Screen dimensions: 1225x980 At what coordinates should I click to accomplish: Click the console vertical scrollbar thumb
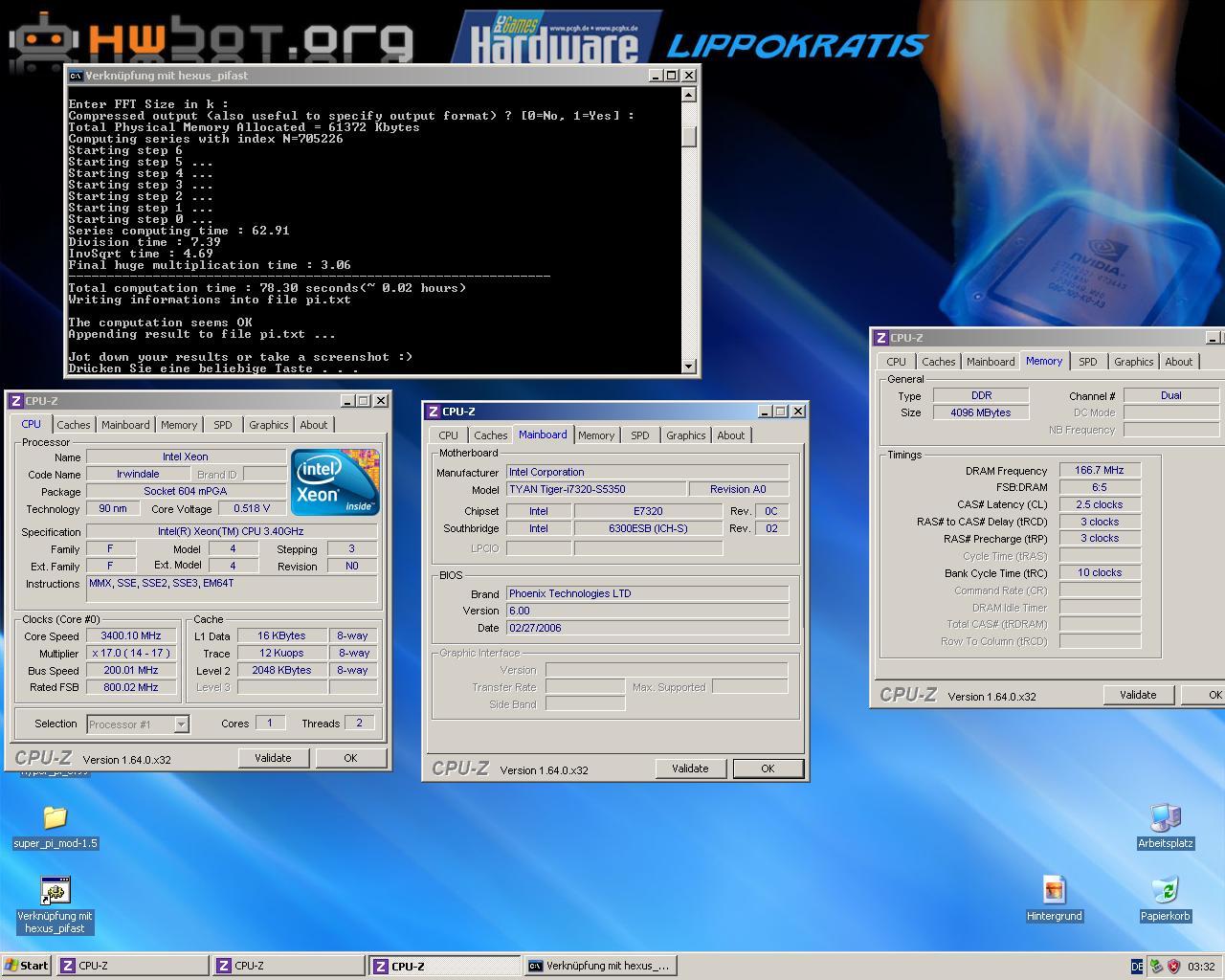pyautogui.click(x=689, y=135)
